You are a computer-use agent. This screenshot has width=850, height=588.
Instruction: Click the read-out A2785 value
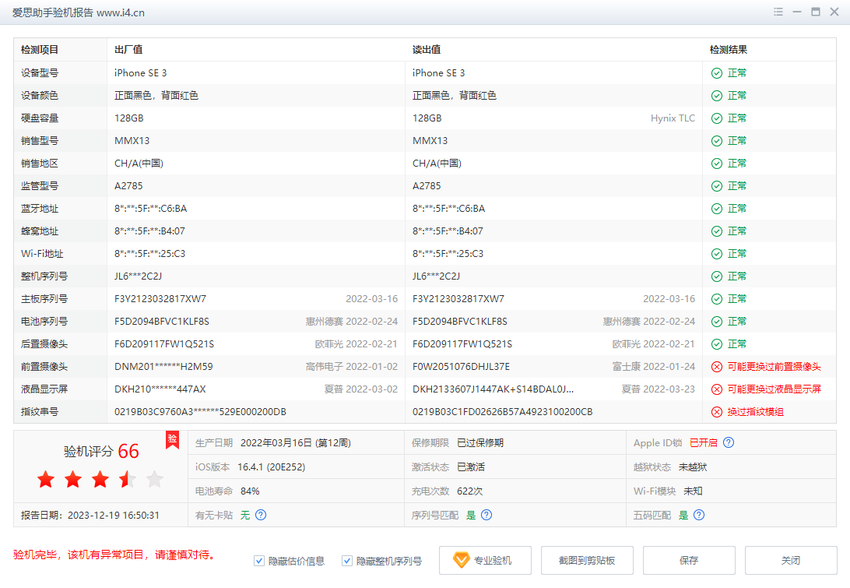pyautogui.click(x=427, y=186)
